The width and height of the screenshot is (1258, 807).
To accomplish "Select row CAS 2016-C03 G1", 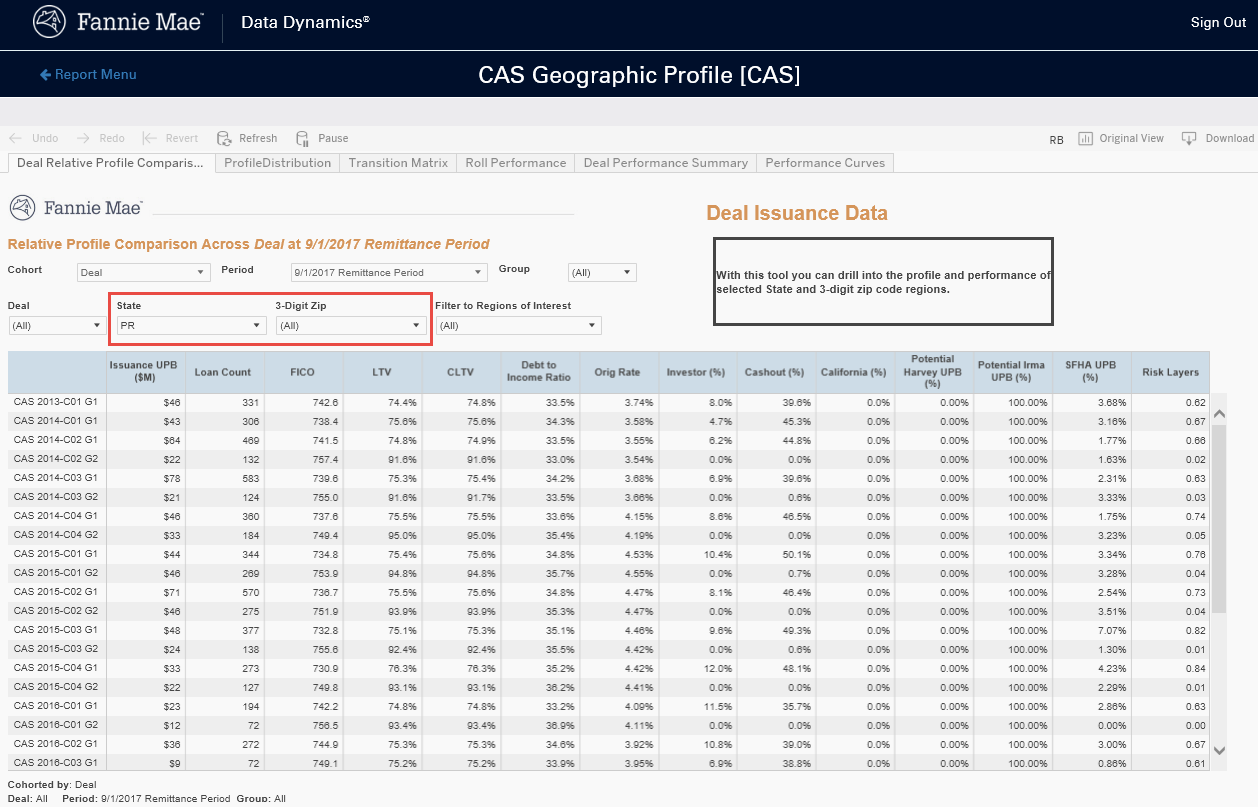I will pos(608,763).
